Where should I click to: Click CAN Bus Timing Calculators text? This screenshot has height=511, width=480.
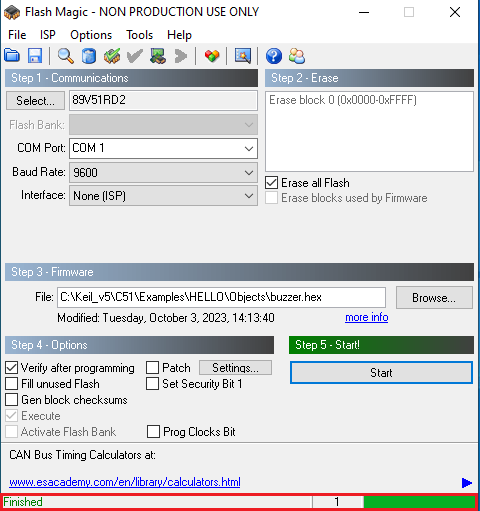coord(82,455)
